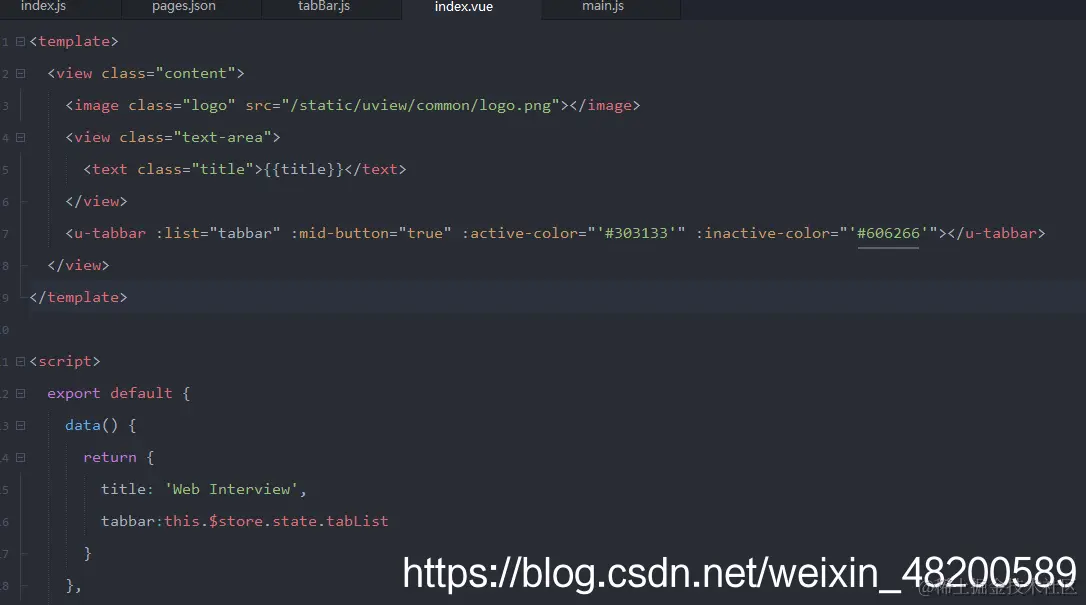Viewport: 1086px width, 605px height.
Task: Click the default keyword
Action: (141, 393)
